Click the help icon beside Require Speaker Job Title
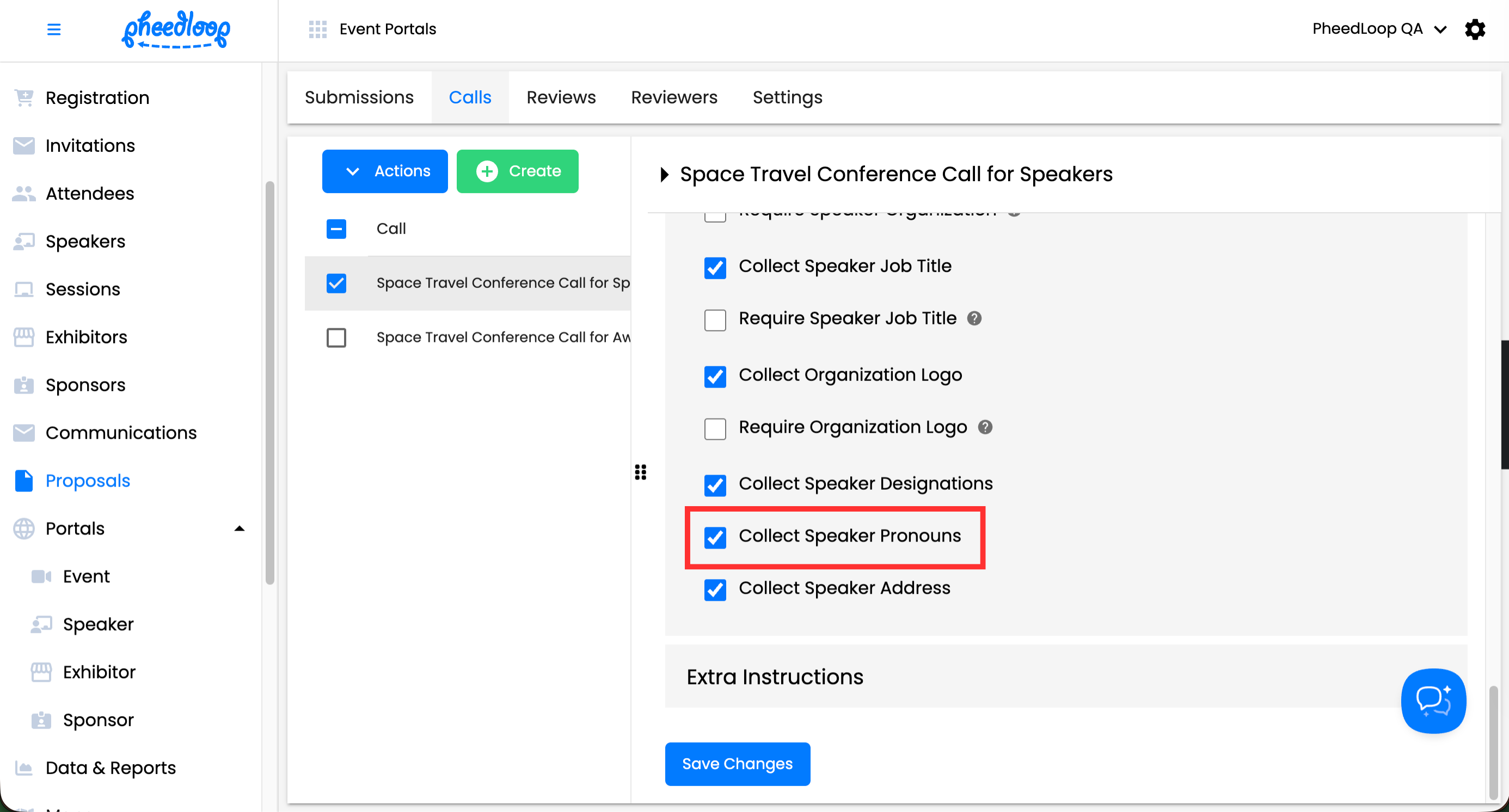Viewport: 1509px width, 812px height. tap(974, 318)
